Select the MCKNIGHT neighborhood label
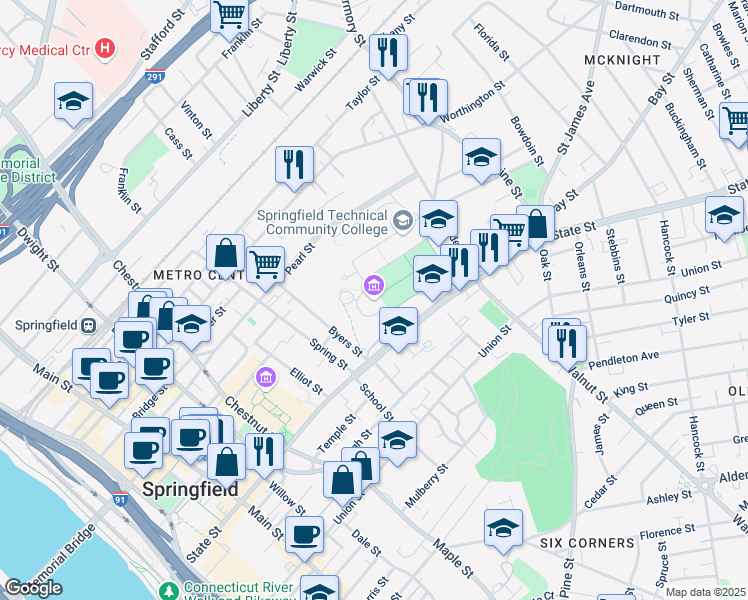Viewport: 748px width, 600px height. coord(623,60)
